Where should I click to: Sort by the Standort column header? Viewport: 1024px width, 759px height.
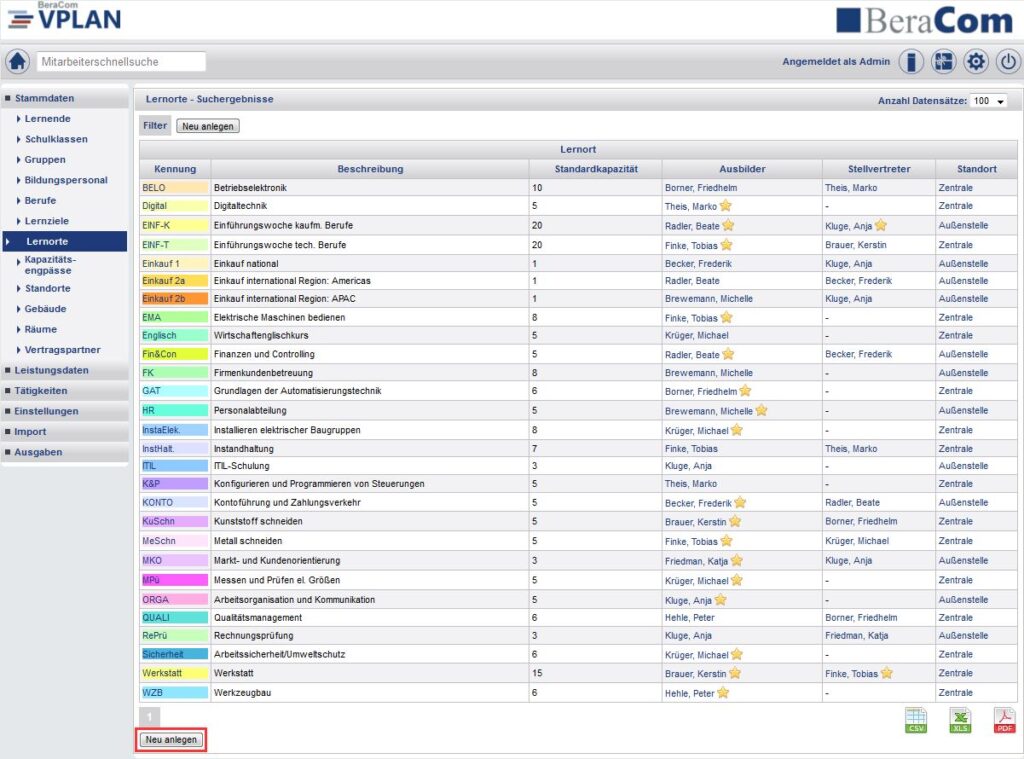[976, 169]
